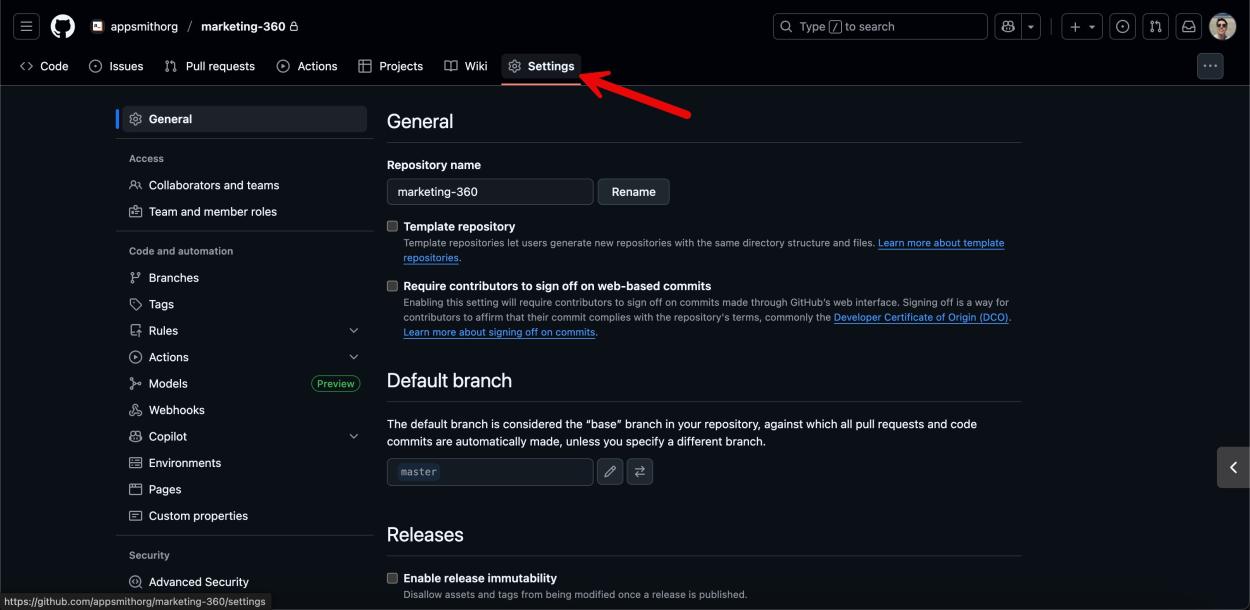Open the create new dropdown arrow

click(1092, 26)
